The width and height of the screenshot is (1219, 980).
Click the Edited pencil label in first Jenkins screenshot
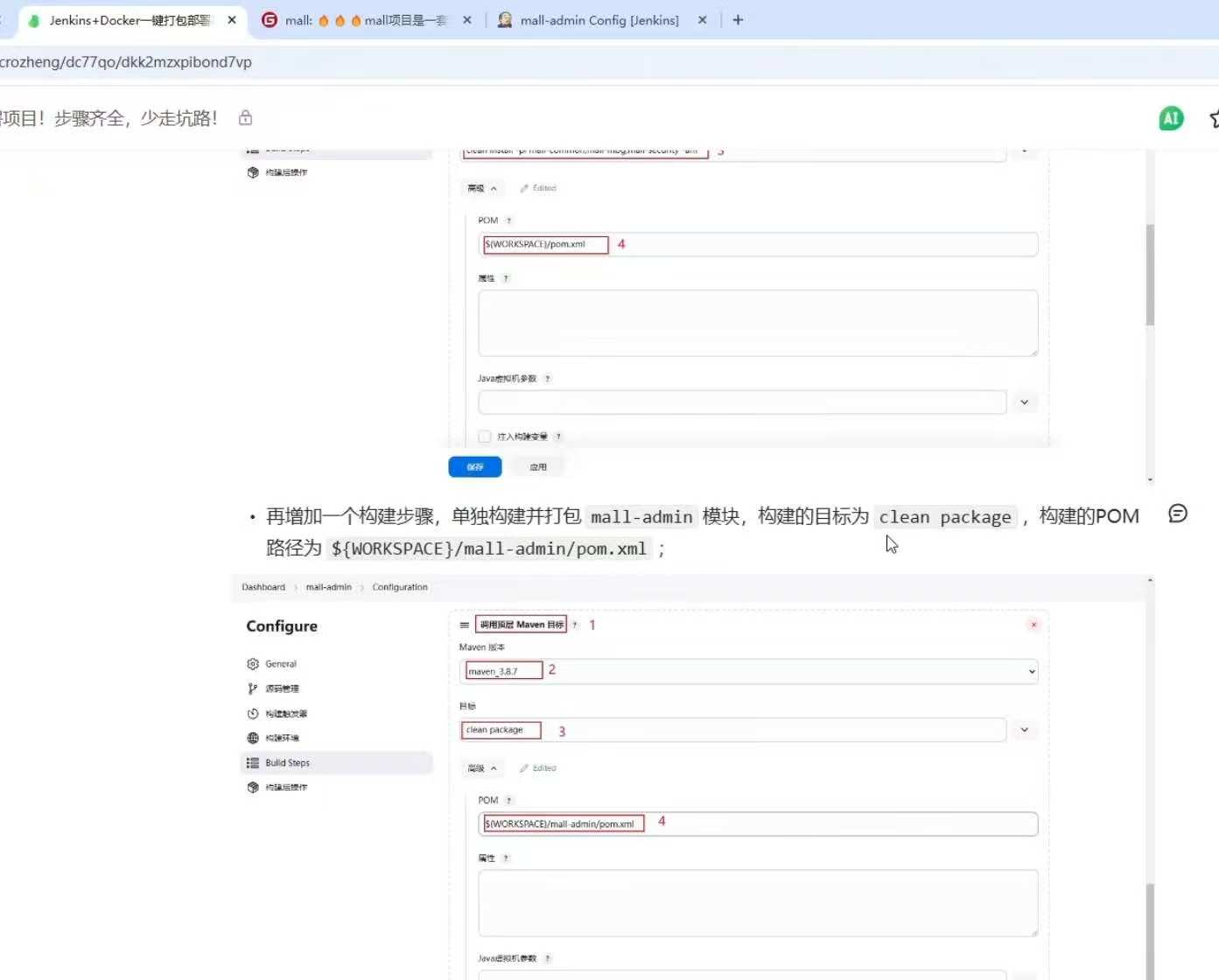tap(538, 188)
